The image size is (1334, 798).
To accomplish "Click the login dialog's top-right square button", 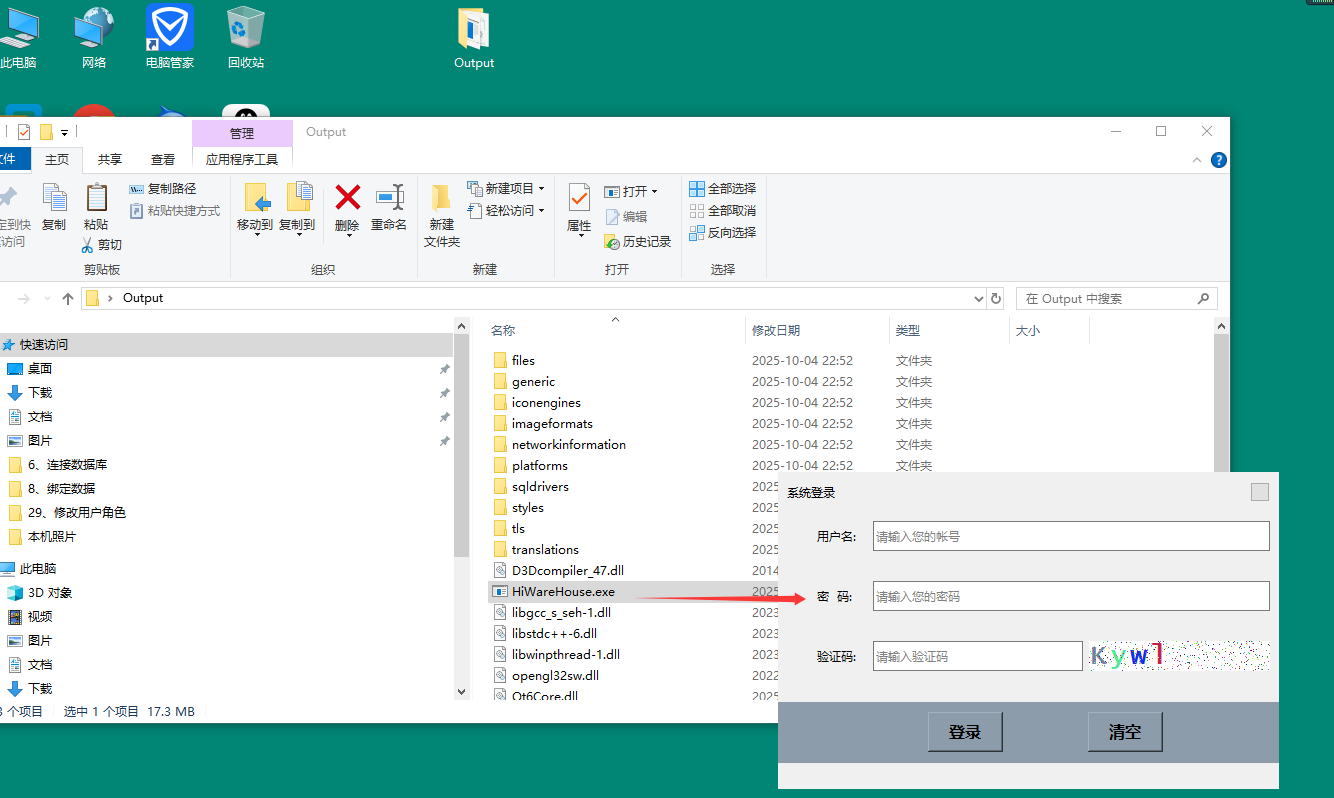I will [1260, 492].
